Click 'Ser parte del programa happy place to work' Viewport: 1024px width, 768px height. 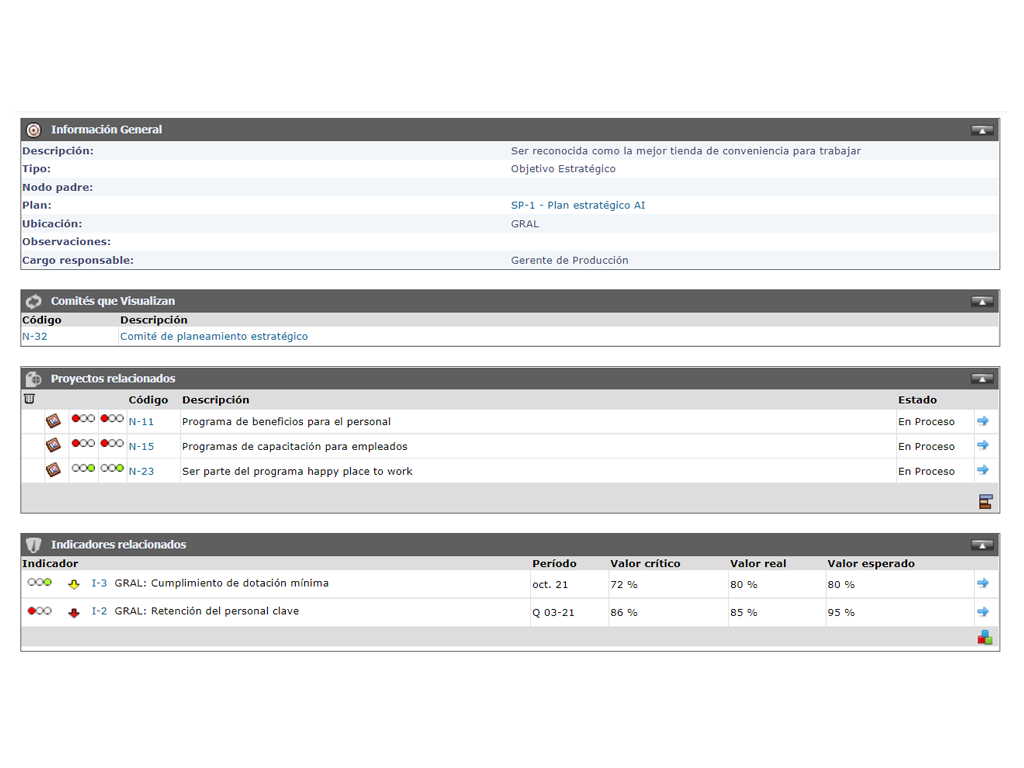(x=297, y=472)
